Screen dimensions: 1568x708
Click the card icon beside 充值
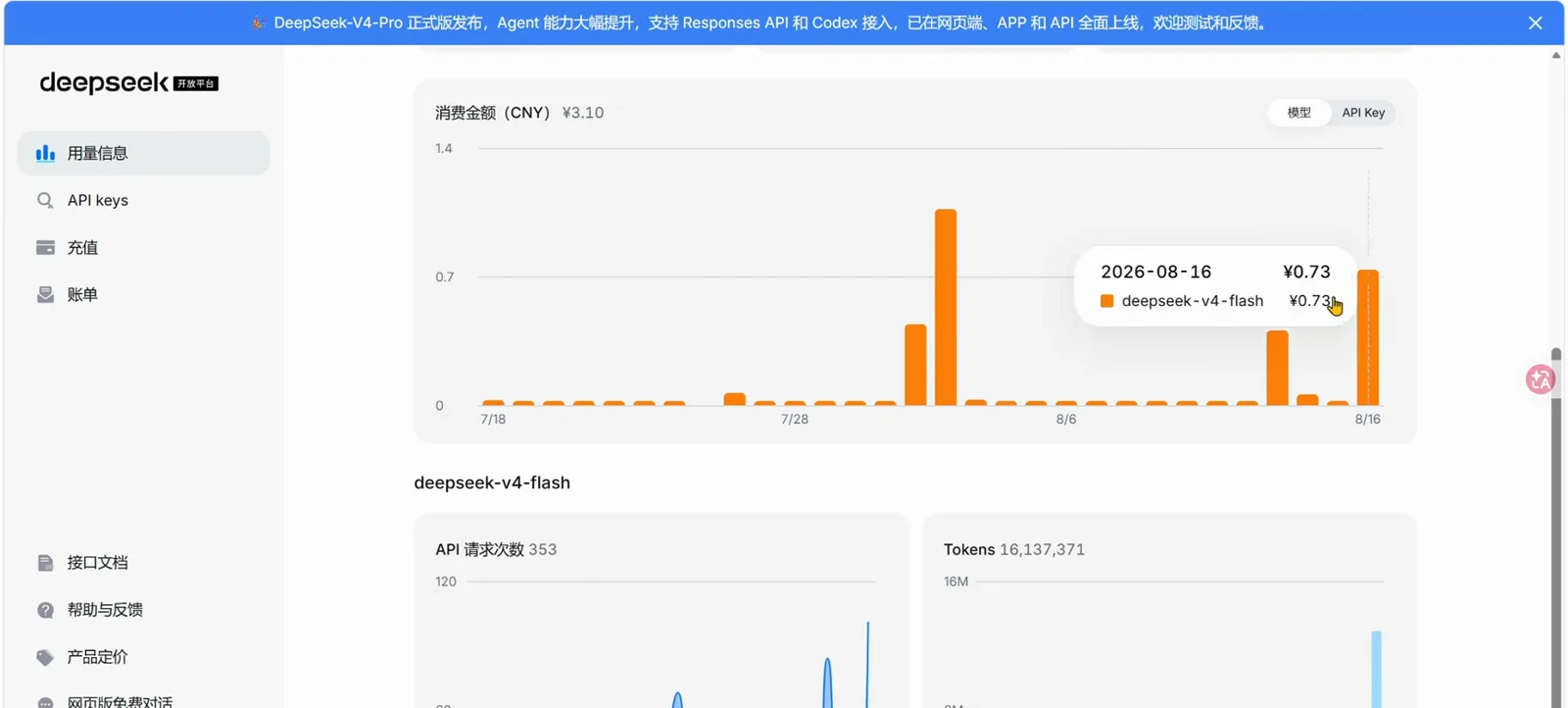45,247
